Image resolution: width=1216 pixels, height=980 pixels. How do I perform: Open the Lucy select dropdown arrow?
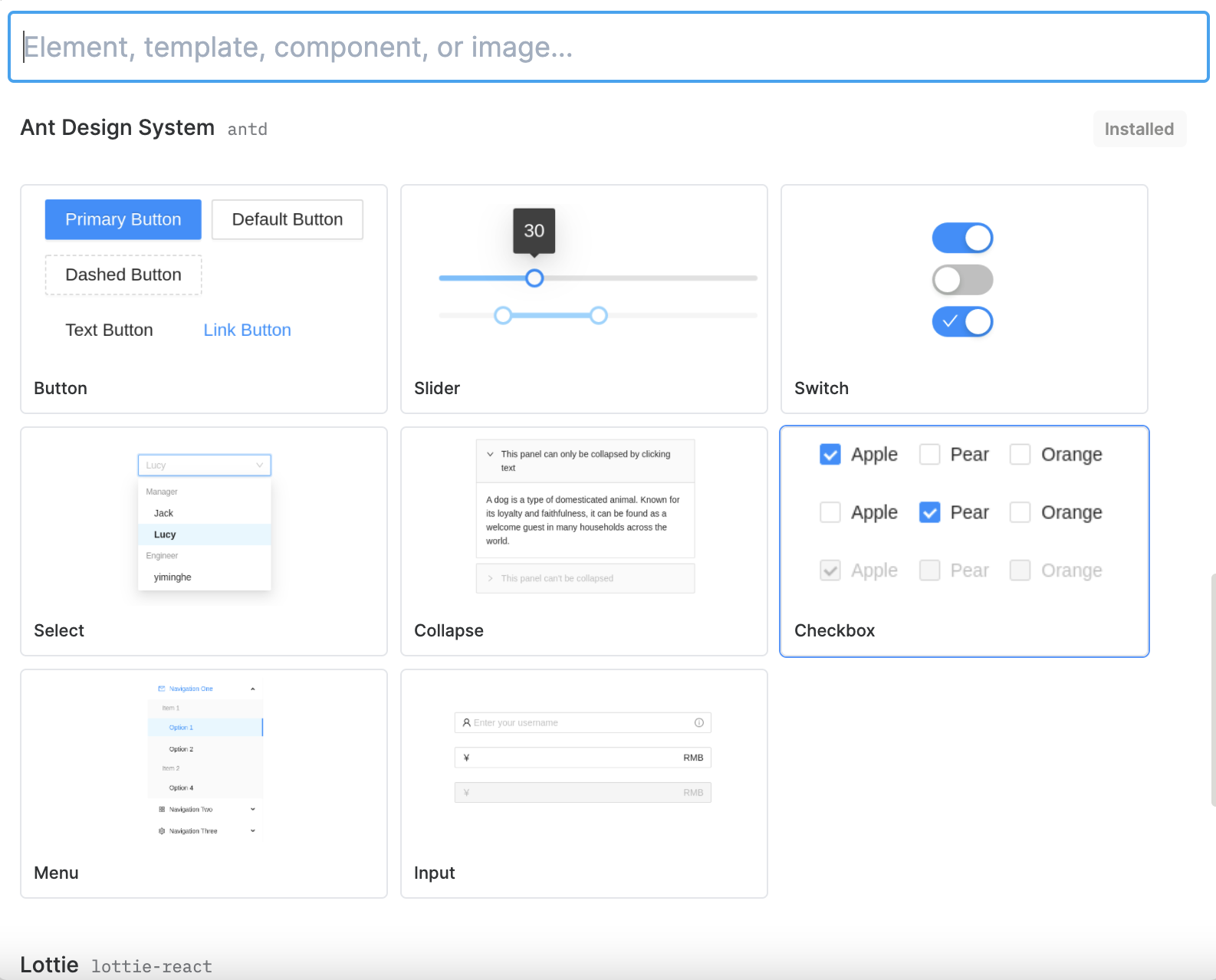pos(260,465)
